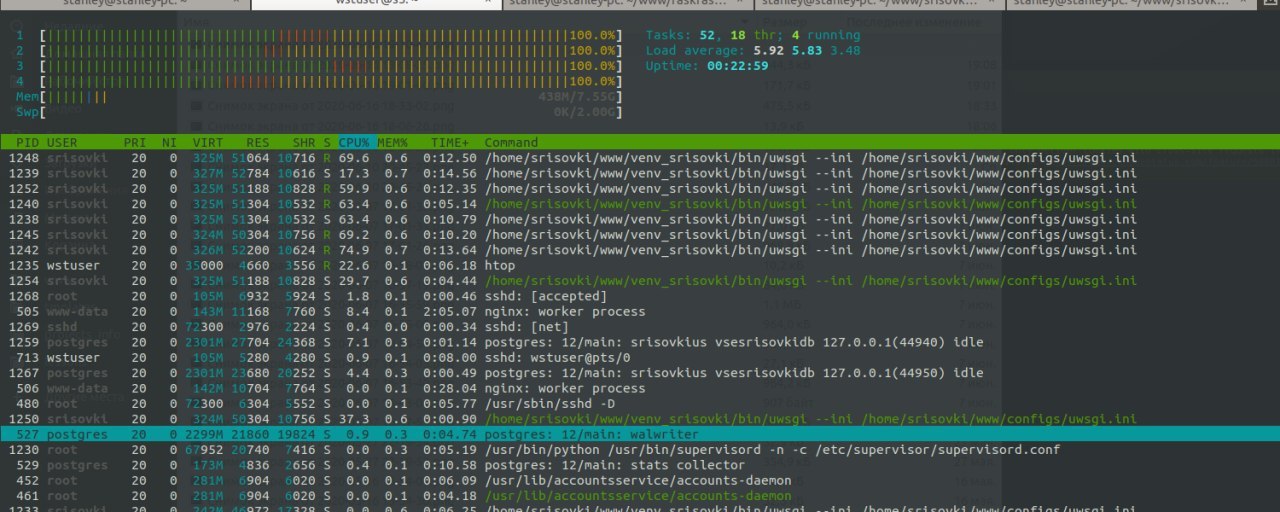This screenshot has width=1280, height=512.
Task: Select the uwsgi process with PID 1242
Action: [x=640, y=250]
